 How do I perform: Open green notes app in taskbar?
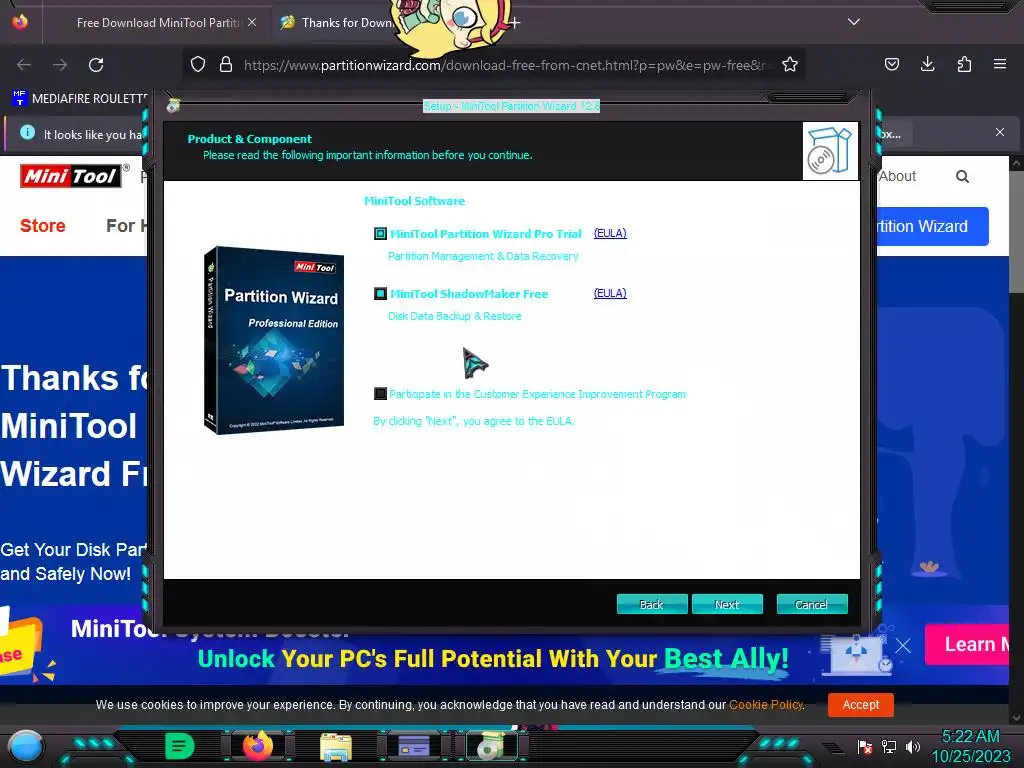179,746
